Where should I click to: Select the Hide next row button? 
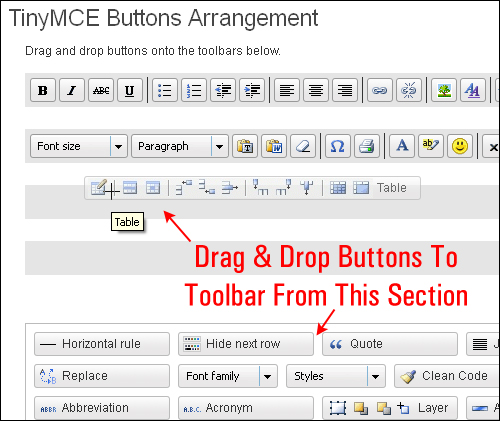pyautogui.click(x=246, y=344)
